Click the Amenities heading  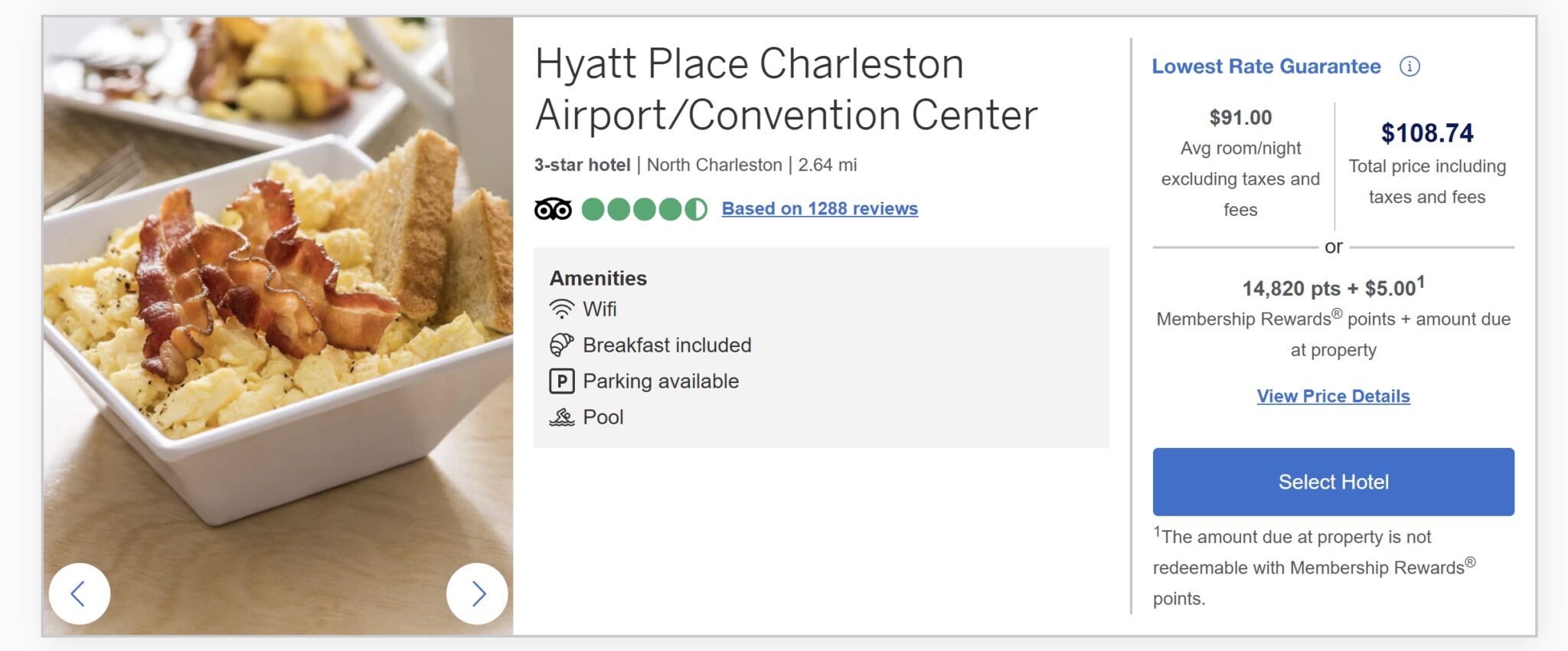click(x=598, y=278)
